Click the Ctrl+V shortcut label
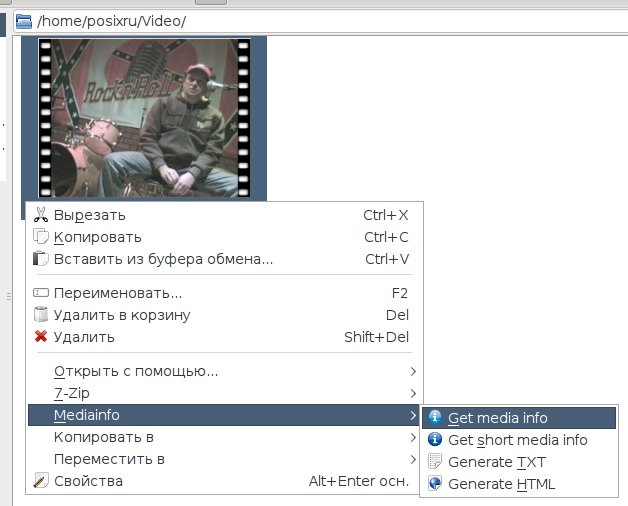Viewport: 628px width, 506px height. (387, 259)
